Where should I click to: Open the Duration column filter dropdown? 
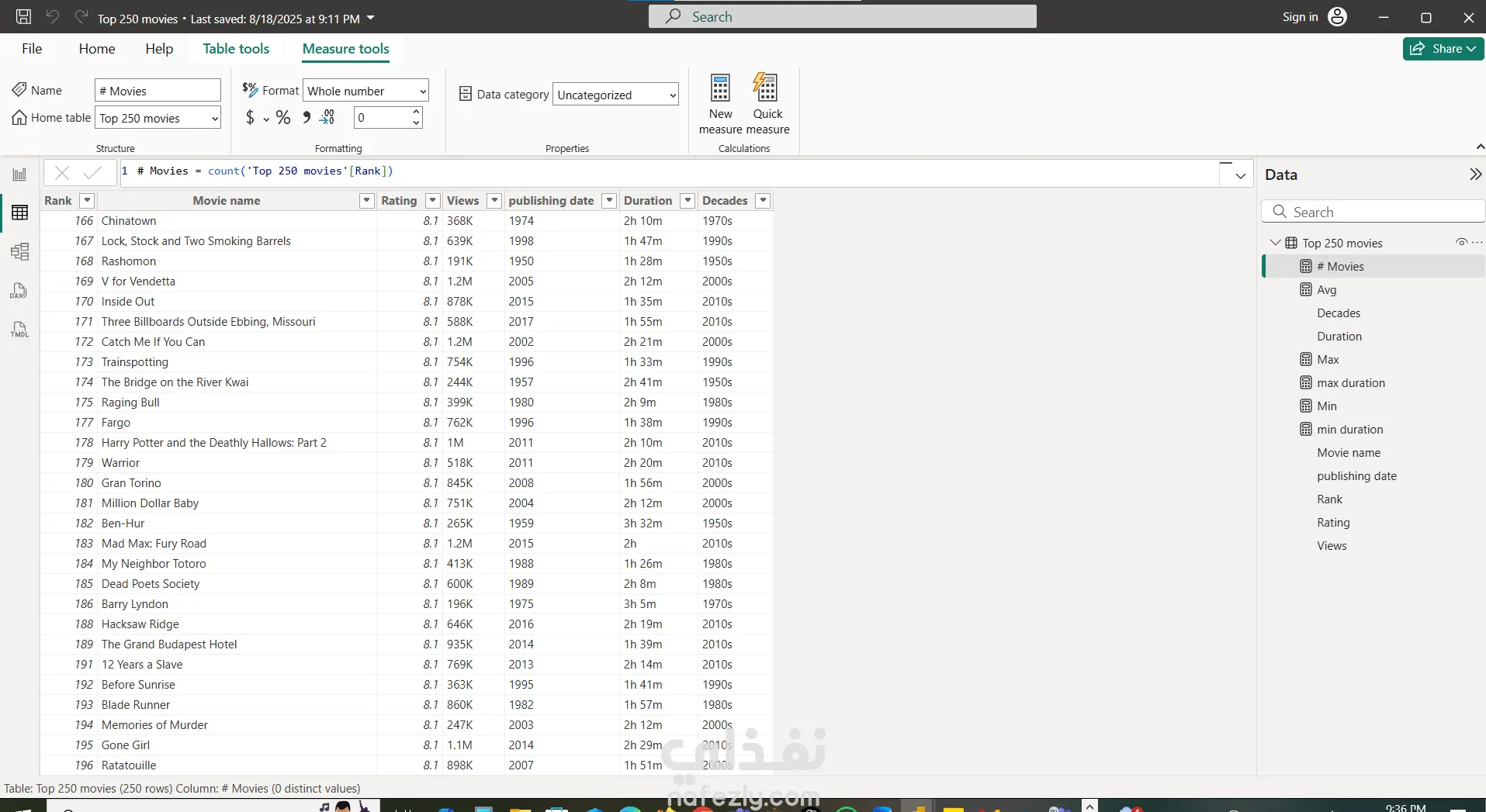[x=688, y=201]
